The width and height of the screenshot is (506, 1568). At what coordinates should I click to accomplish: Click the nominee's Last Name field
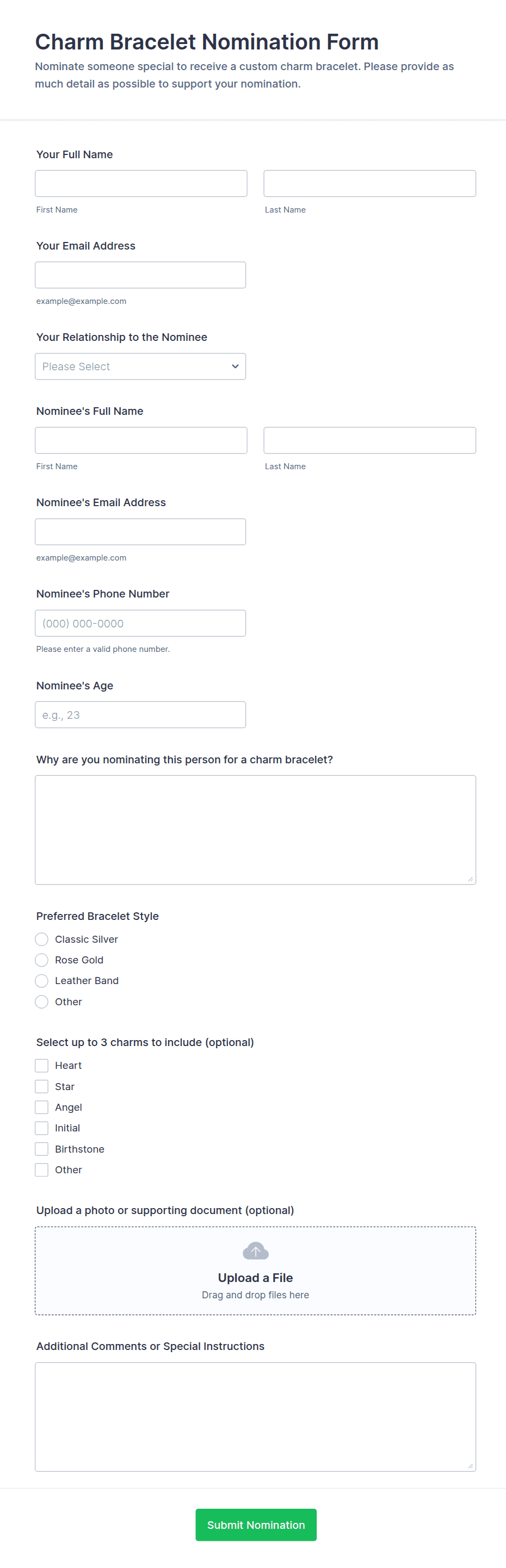click(x=369, y=440)
